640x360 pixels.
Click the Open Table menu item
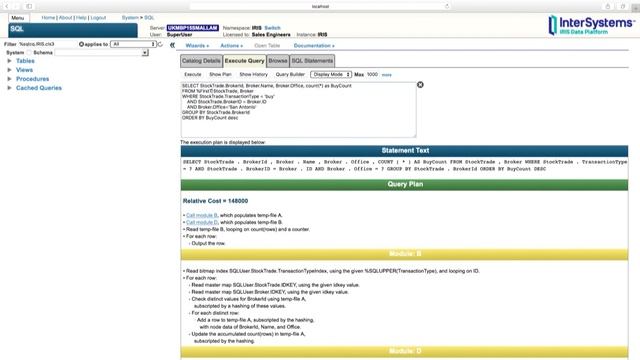(267, 46)
